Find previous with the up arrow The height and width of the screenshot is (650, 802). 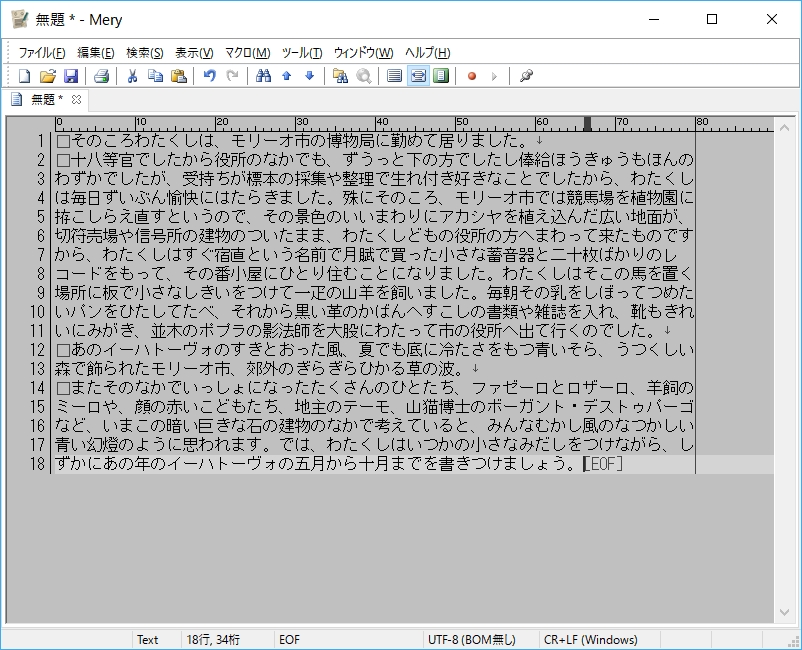[286, 76]
